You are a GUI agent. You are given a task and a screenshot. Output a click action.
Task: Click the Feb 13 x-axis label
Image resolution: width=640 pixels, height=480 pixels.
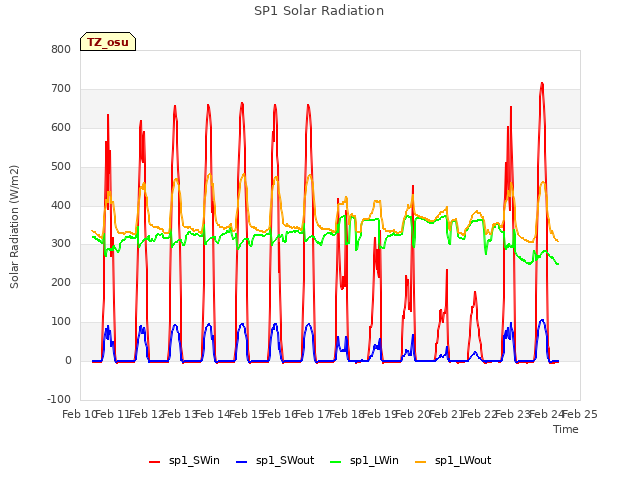pyautogui.click(x=180, y=414)
